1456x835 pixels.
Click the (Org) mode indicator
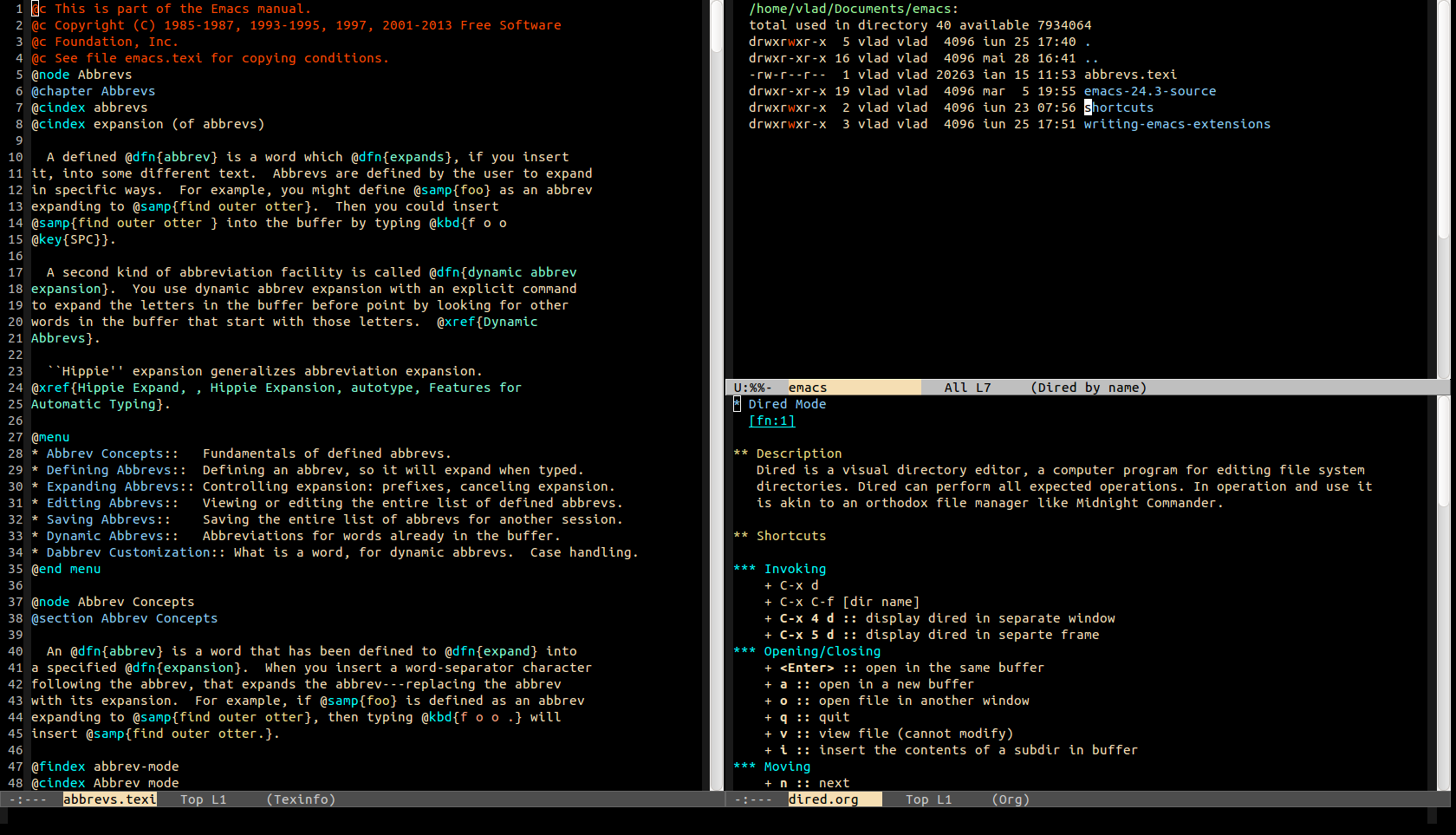(x=1011, y=799)
